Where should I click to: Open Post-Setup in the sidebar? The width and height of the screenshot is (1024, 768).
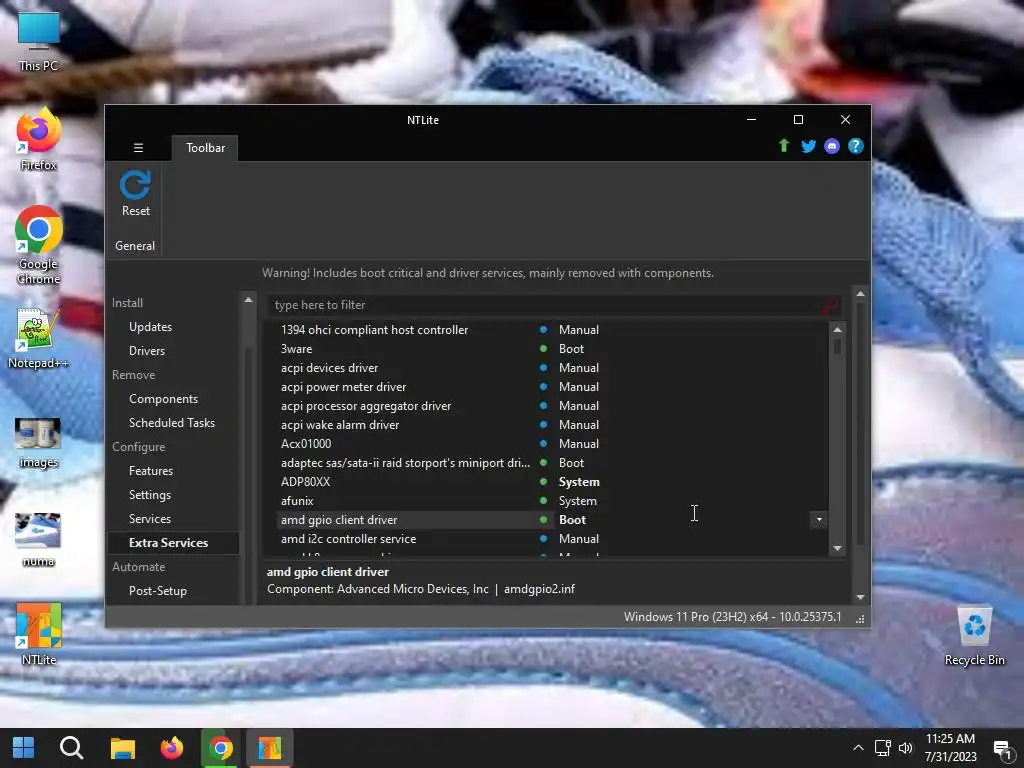157,590
